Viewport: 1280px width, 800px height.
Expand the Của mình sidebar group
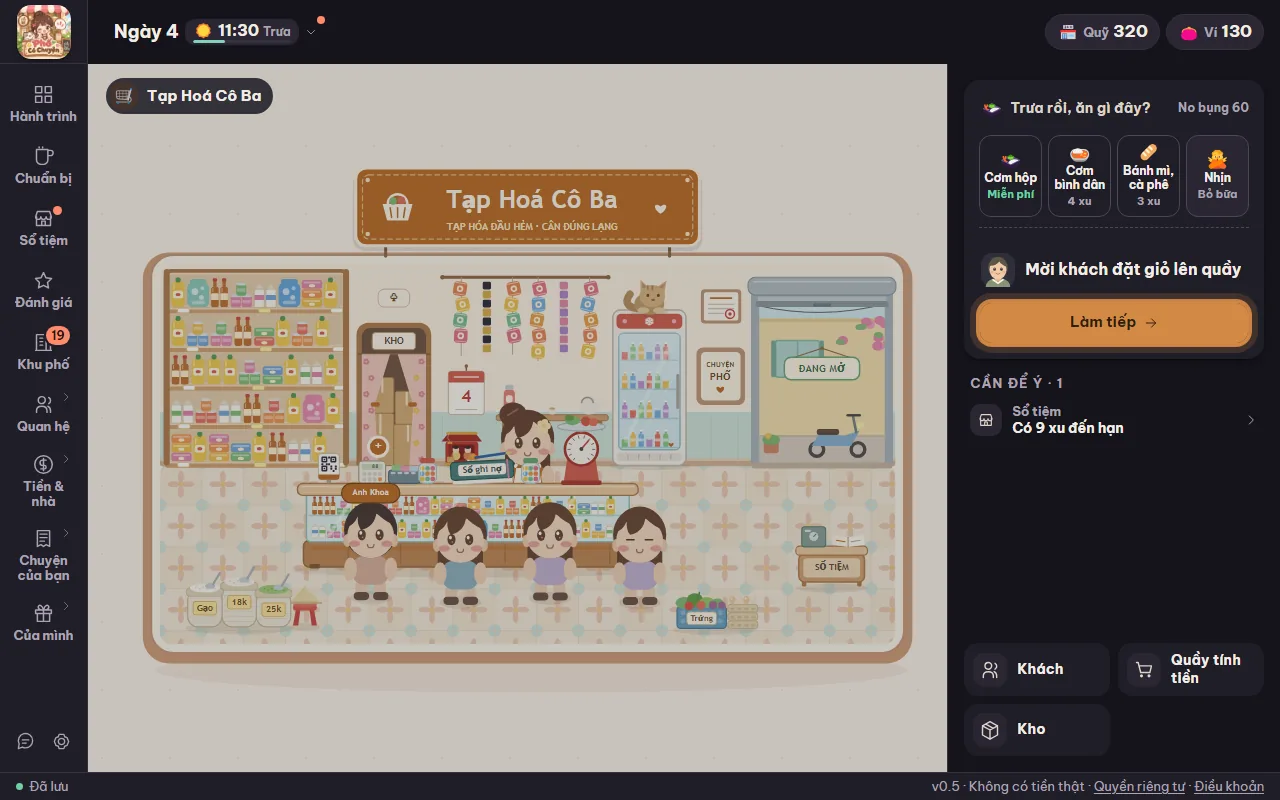(43, 623)
